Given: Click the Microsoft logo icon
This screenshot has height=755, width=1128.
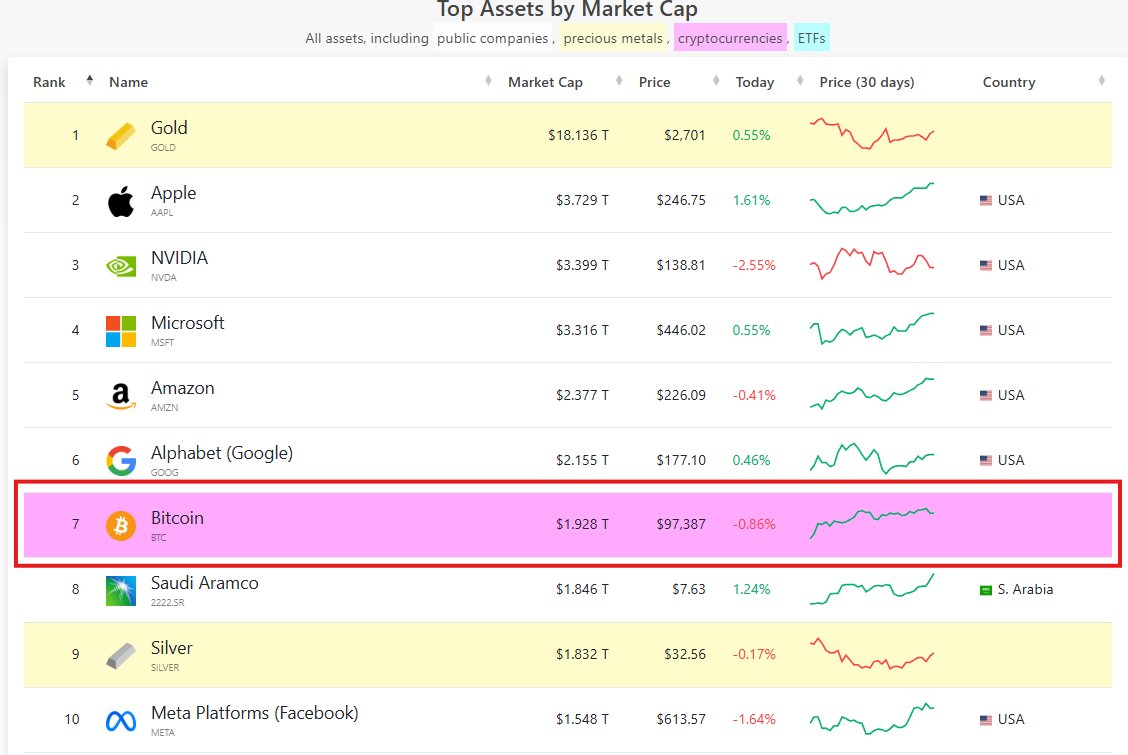Looking at the screenshot, I should tap(120, 331).
